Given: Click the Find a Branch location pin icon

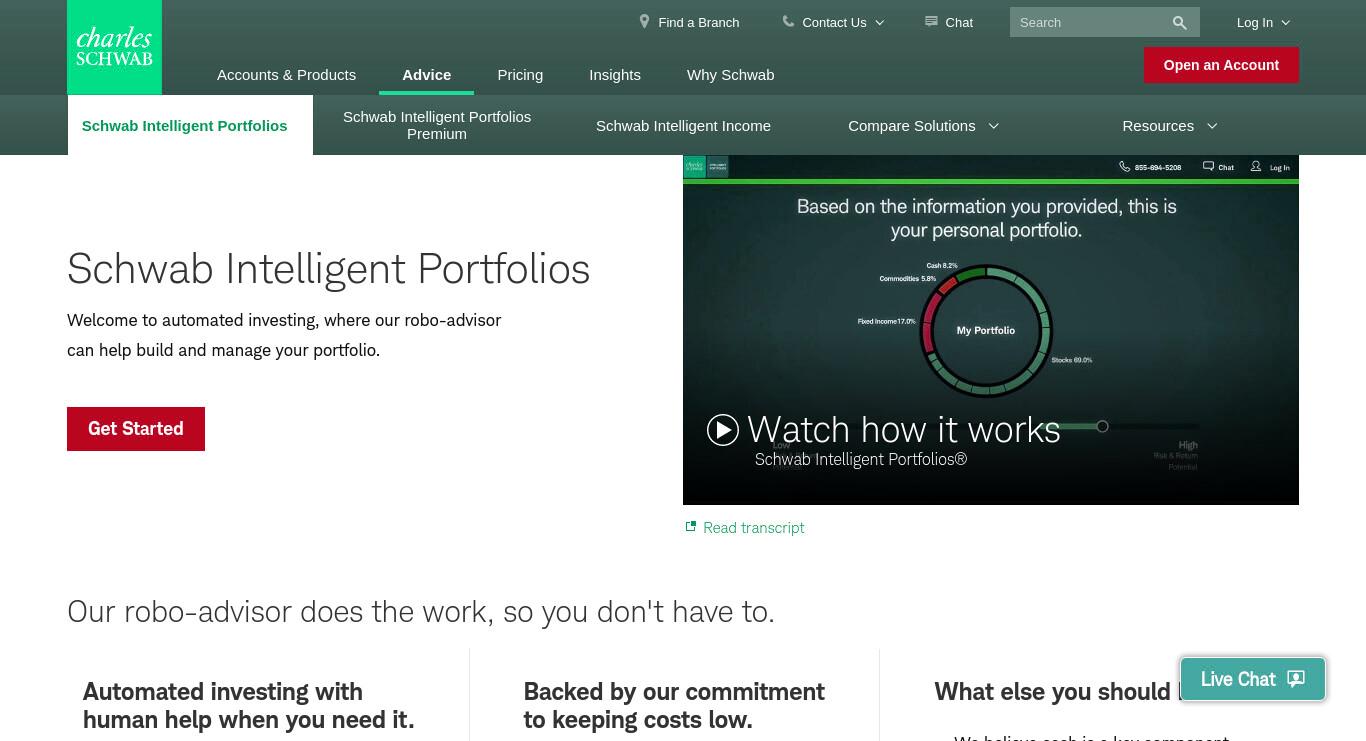Looking at the screenshot, I should (644, 21).
